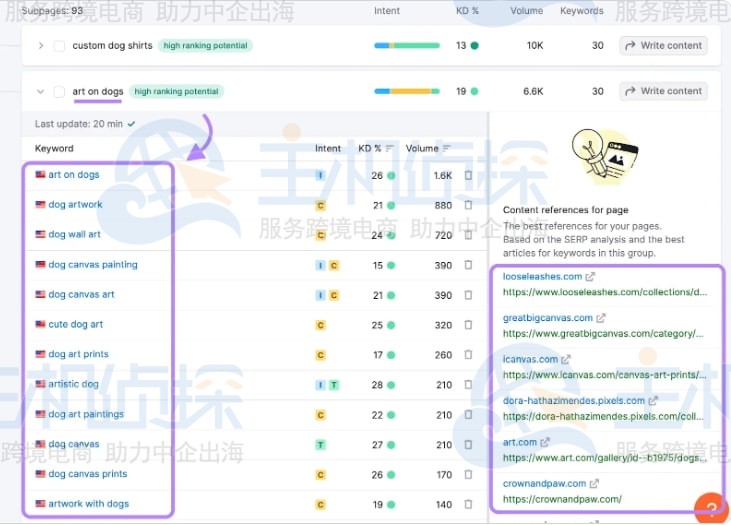Viewport: 731px width, 525px height.
Task: Open the art.com gallery URL
Action: [605, 458]
